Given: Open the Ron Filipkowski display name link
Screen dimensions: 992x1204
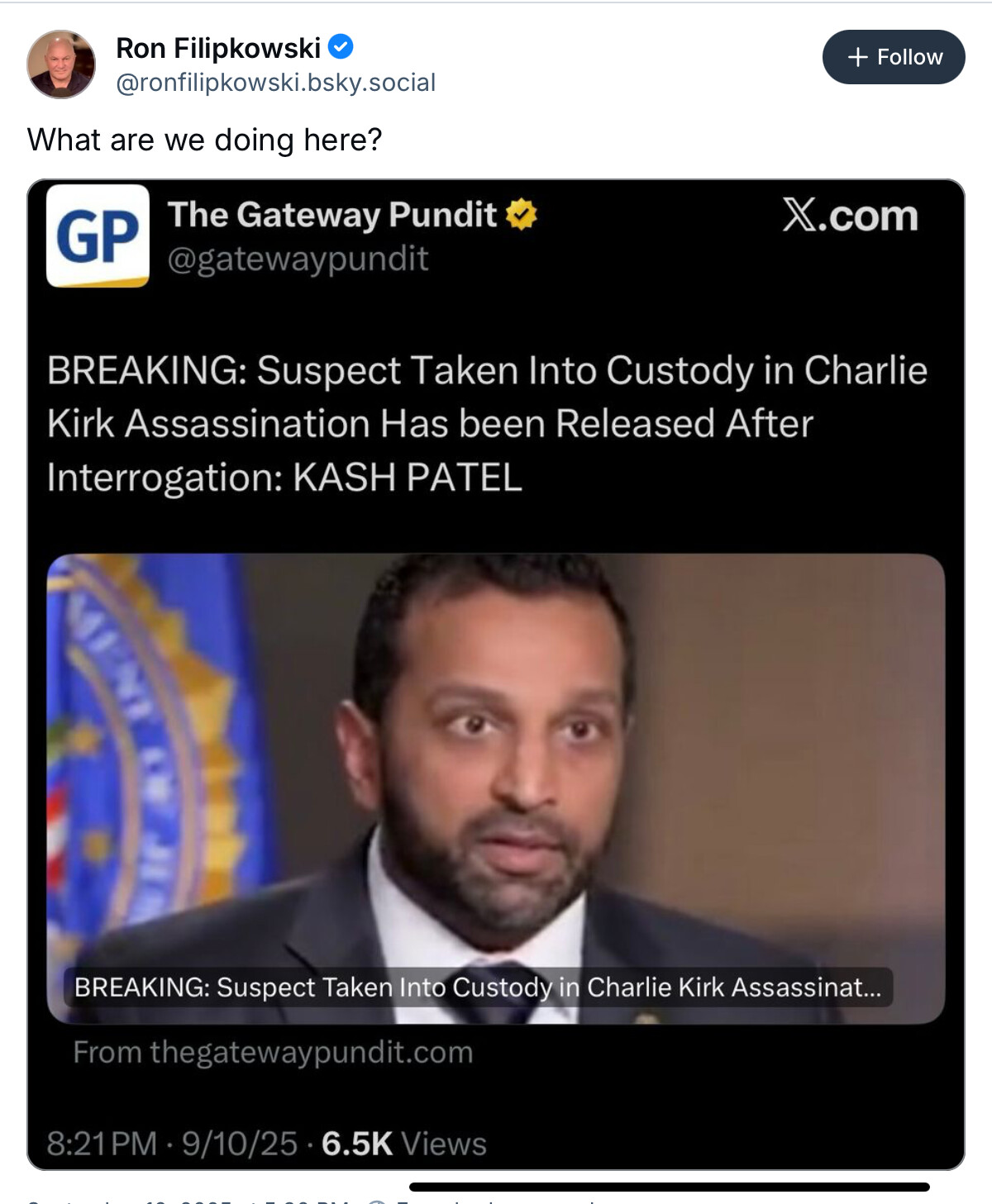Looking at the screenshot, I should pos(218,48).
